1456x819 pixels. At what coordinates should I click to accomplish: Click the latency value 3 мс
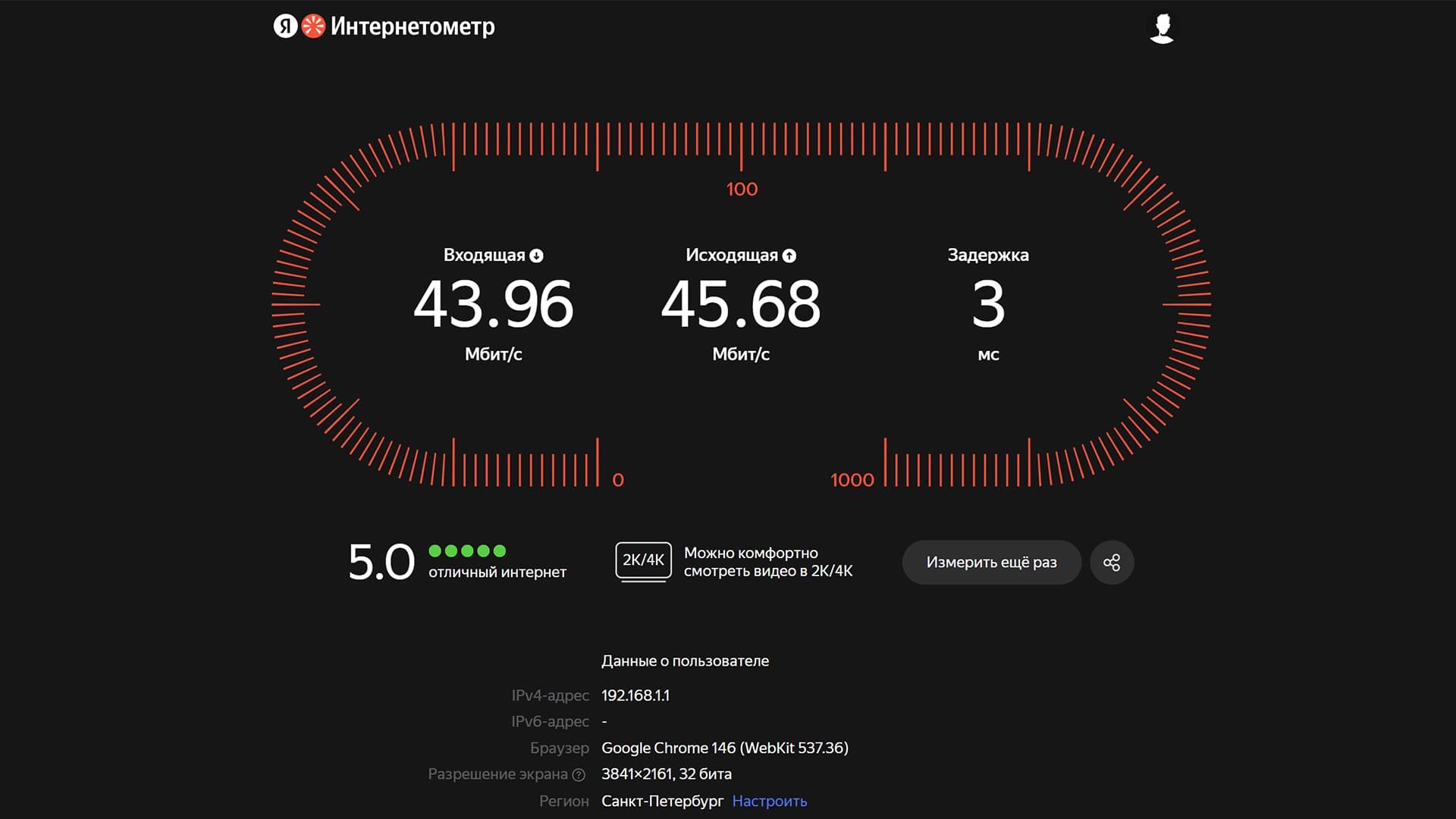pyautogui.click(x=988, y=305)
